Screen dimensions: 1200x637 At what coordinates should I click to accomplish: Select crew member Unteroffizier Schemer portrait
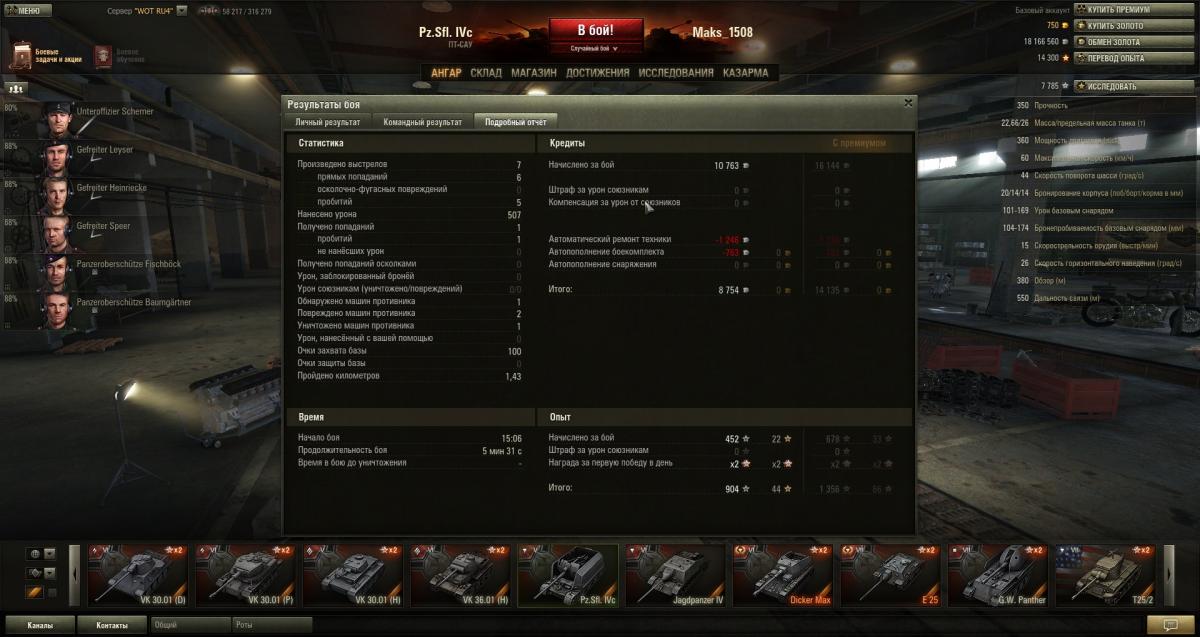(x=57, y=117)
